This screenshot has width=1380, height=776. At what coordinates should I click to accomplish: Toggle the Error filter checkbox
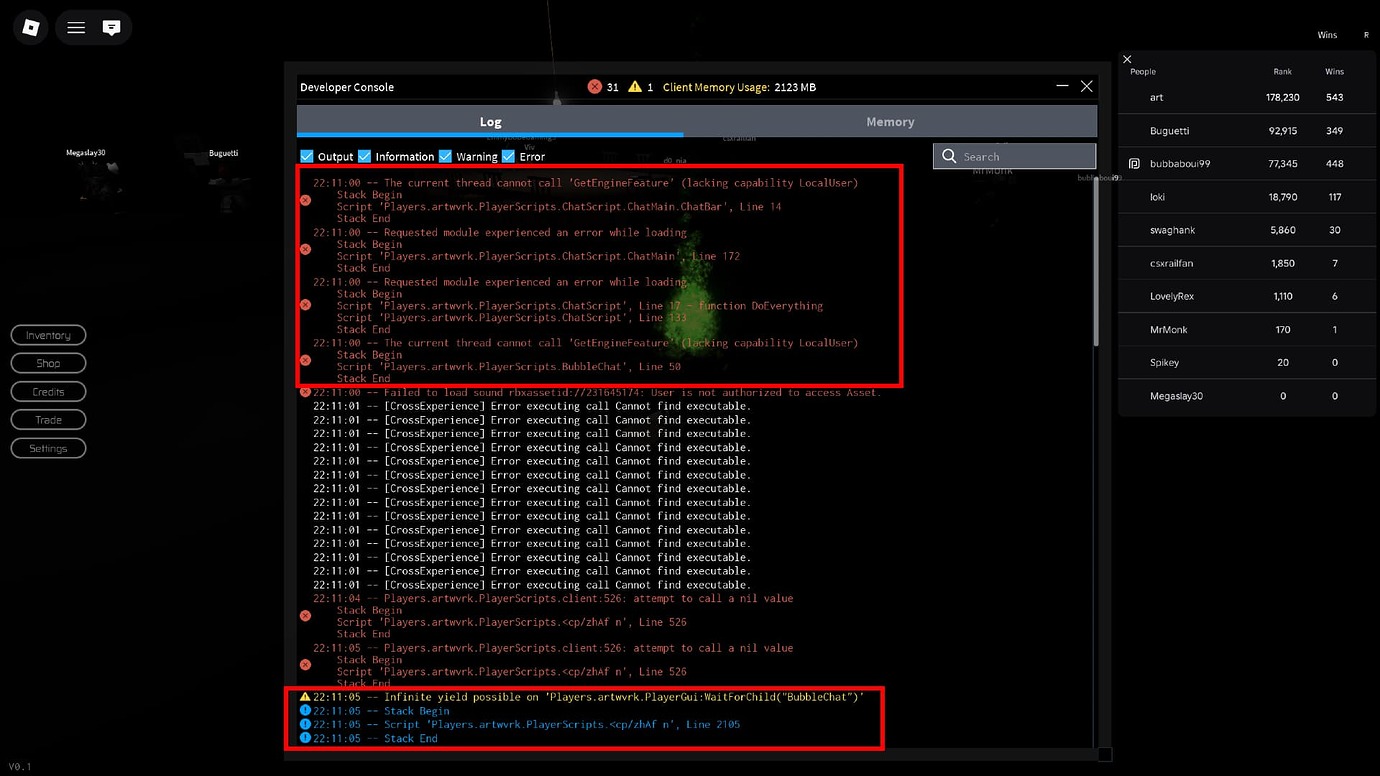[508, 156]
